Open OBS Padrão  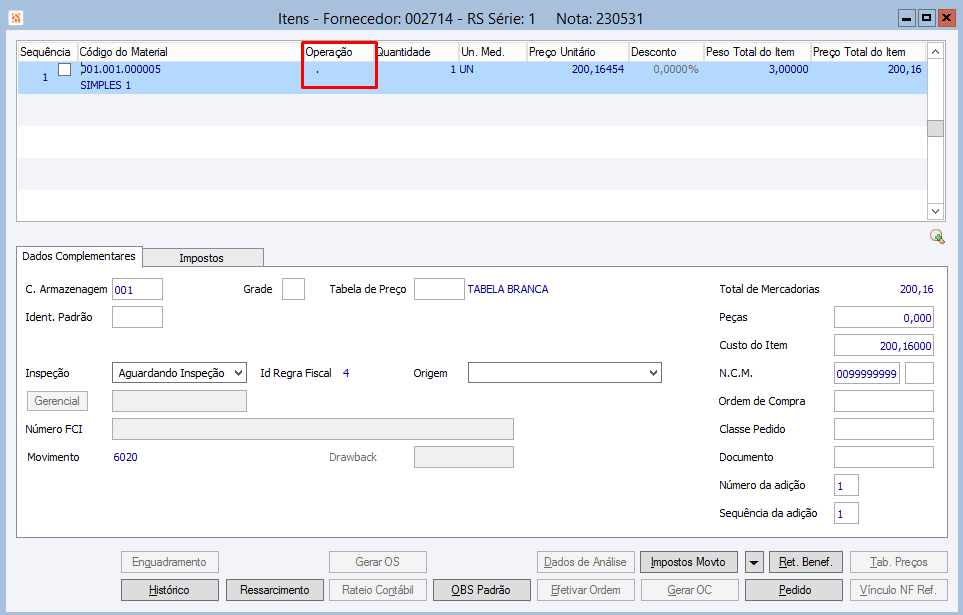[481, 590]
